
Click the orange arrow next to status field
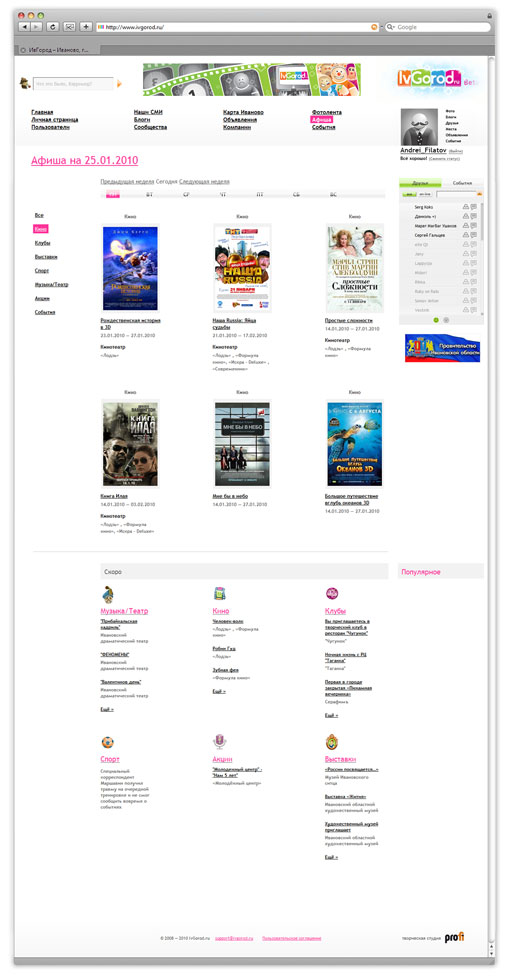119,83
